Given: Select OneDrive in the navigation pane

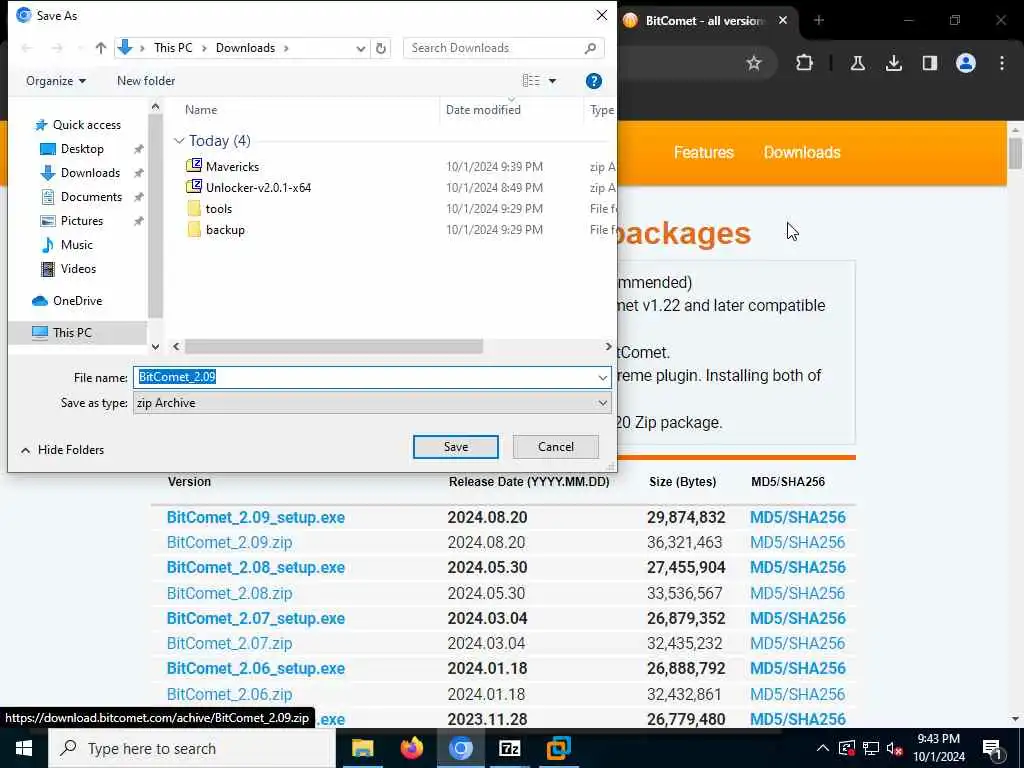Looking at the screenshot, I should [77, 300].
